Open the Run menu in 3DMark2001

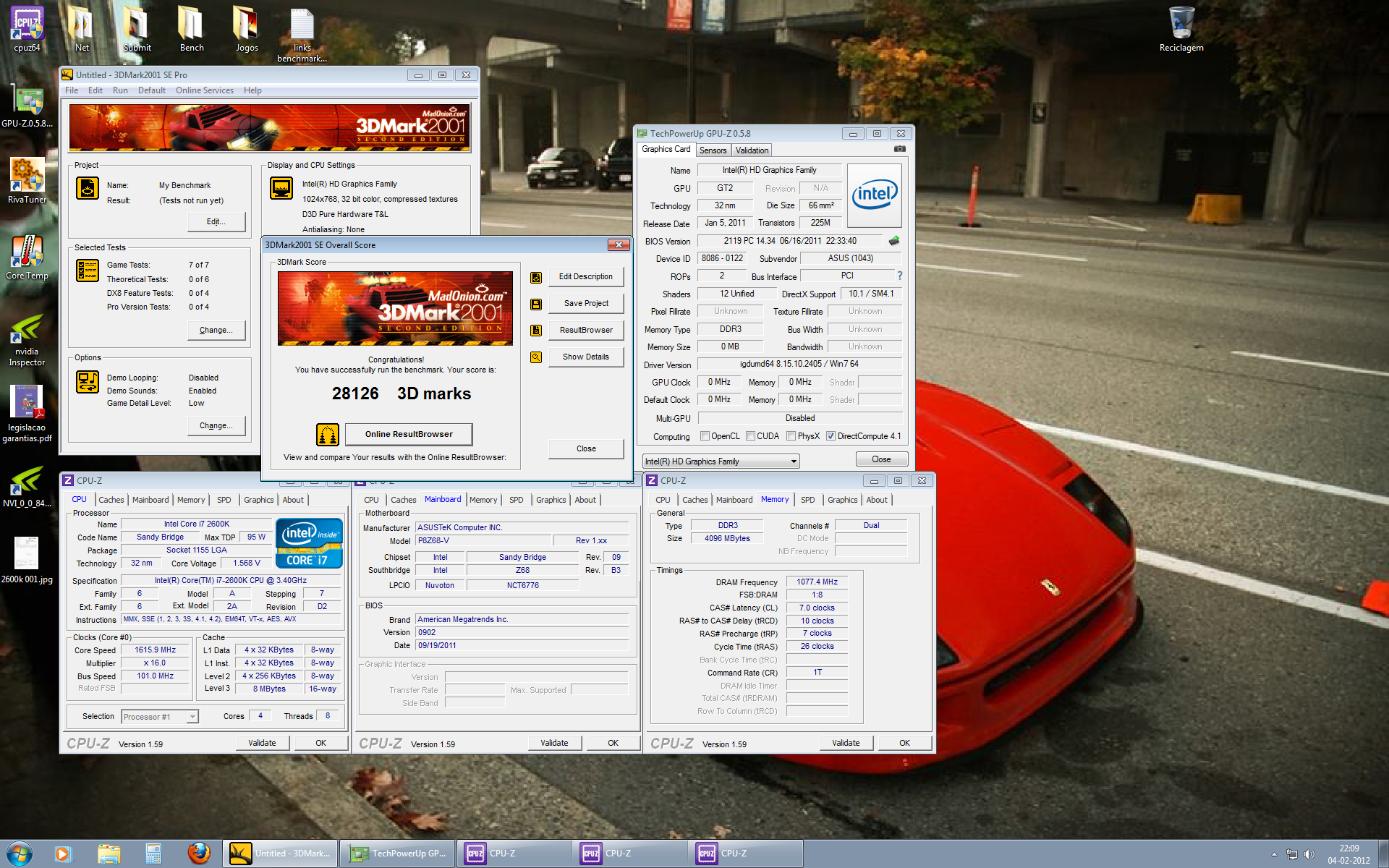[x=120, y=90]
